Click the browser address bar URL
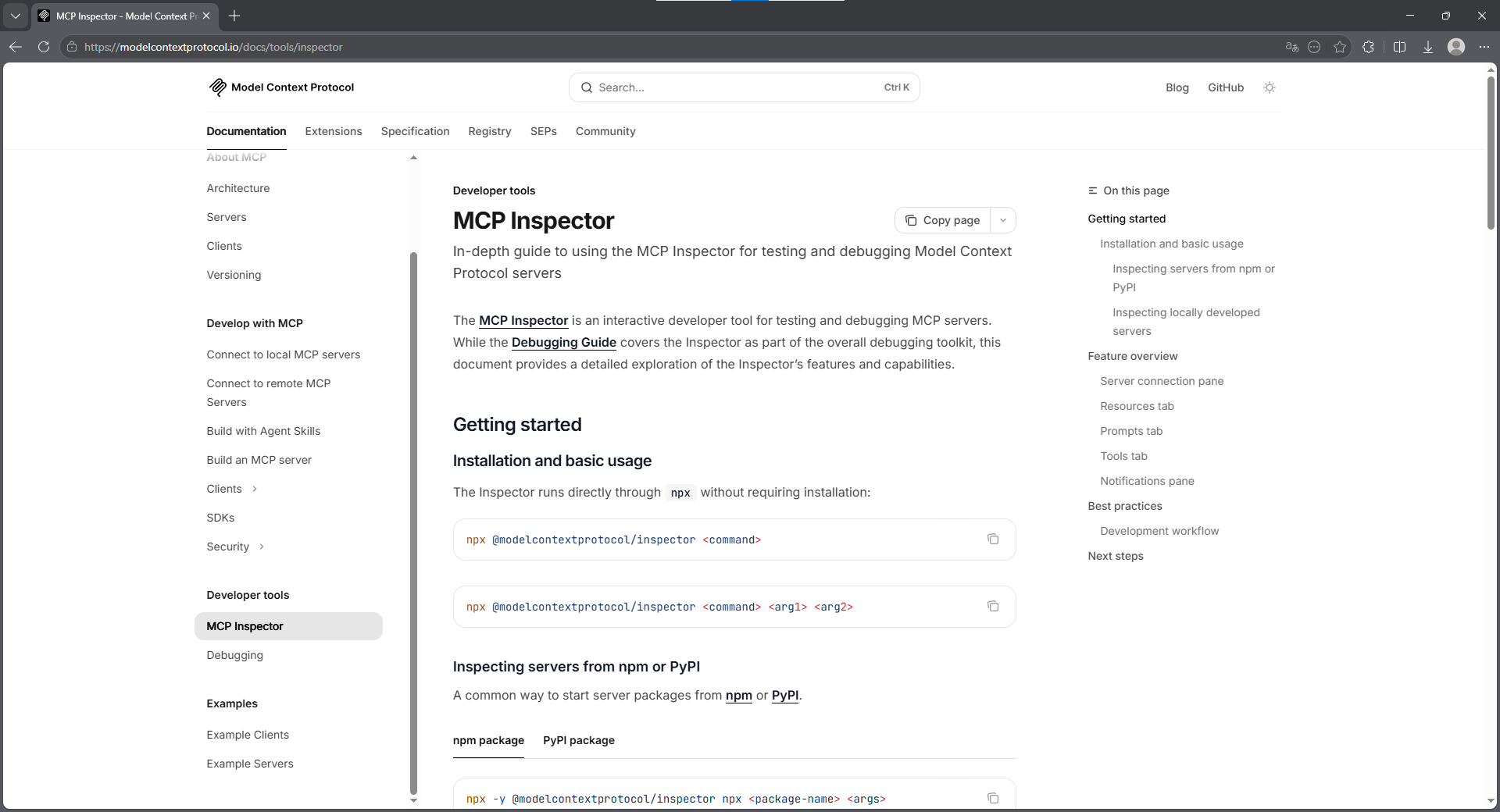1500x812 pixels. (213, 47)
